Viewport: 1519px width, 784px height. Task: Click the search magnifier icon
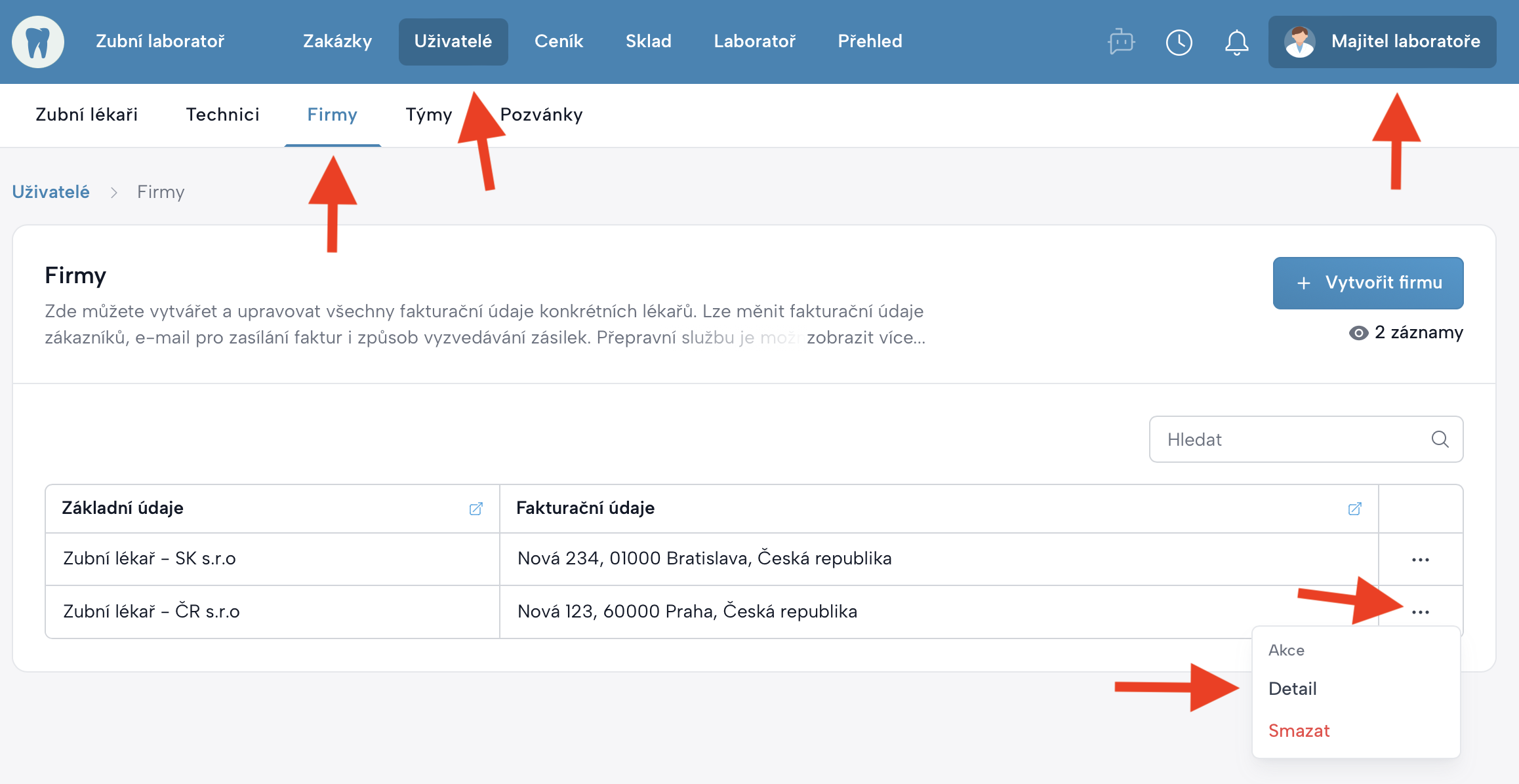(x=1440, y=439)
